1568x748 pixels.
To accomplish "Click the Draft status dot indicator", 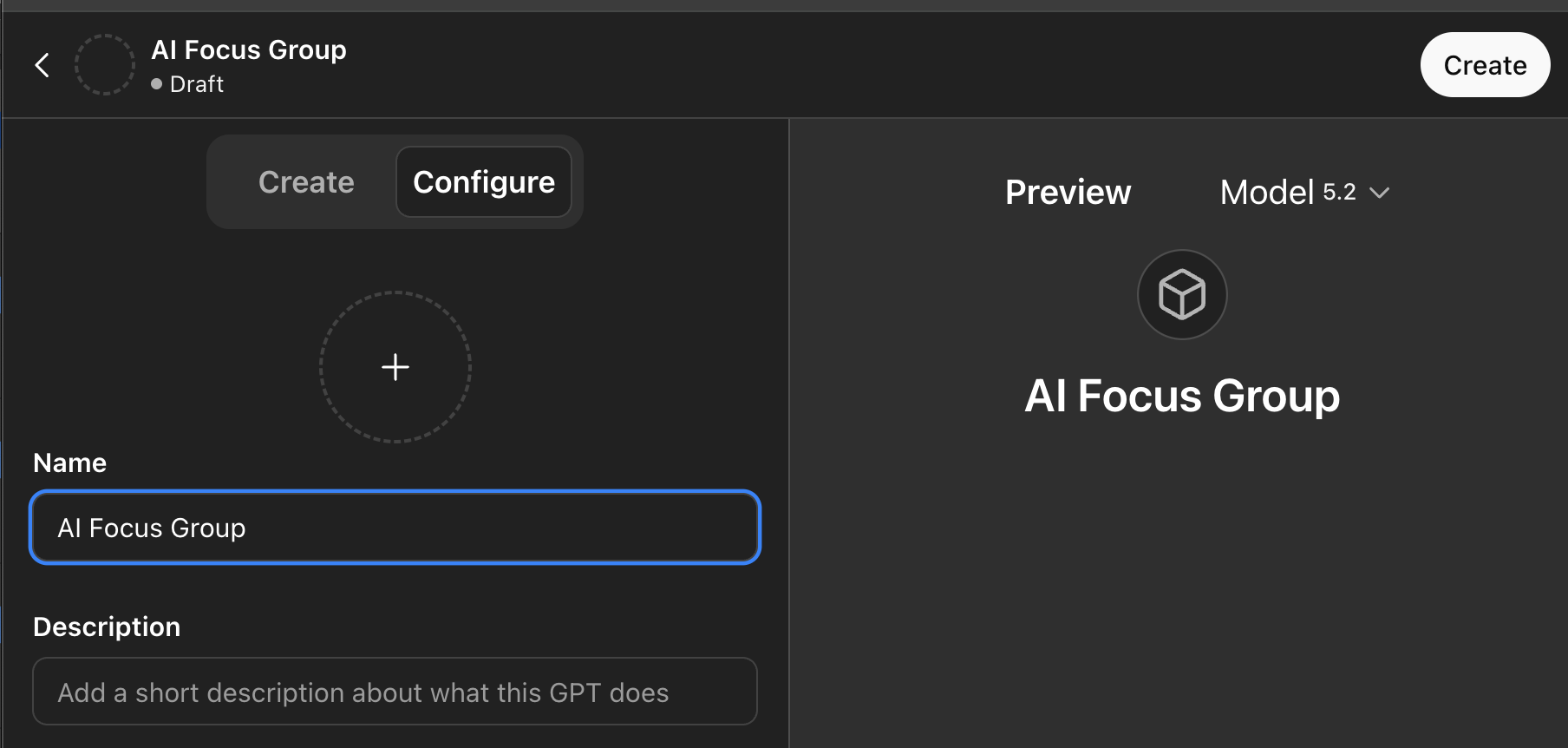I will coord(157,84).
